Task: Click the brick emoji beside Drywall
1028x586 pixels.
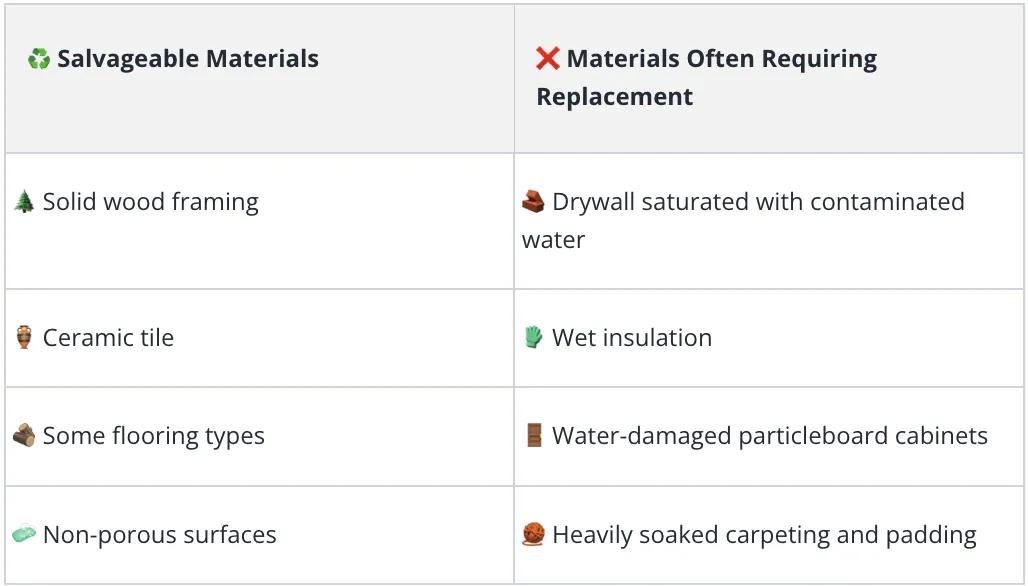Action: point(533,202)
